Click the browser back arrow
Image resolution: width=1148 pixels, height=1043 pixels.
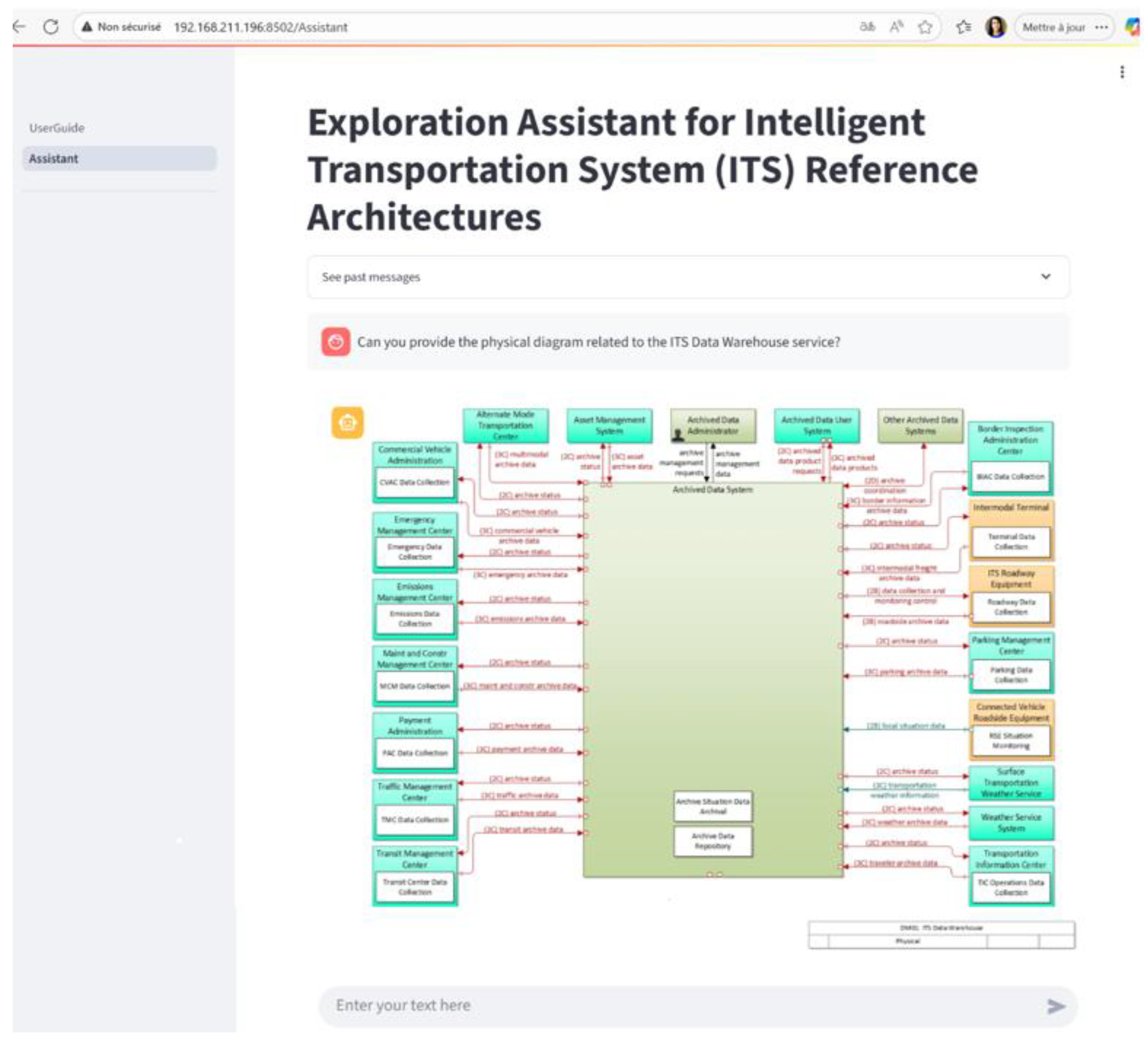pos(19,27)
